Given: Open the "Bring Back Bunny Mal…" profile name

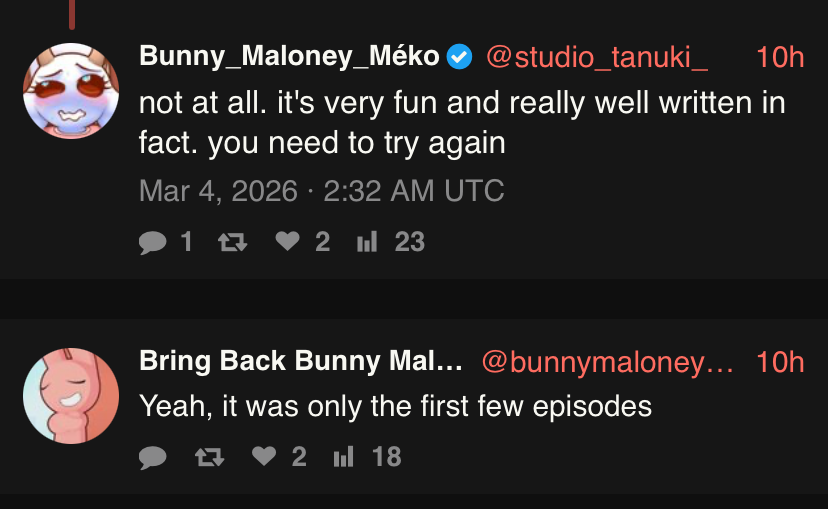Looking at the screenshot, I should point(301,362).
